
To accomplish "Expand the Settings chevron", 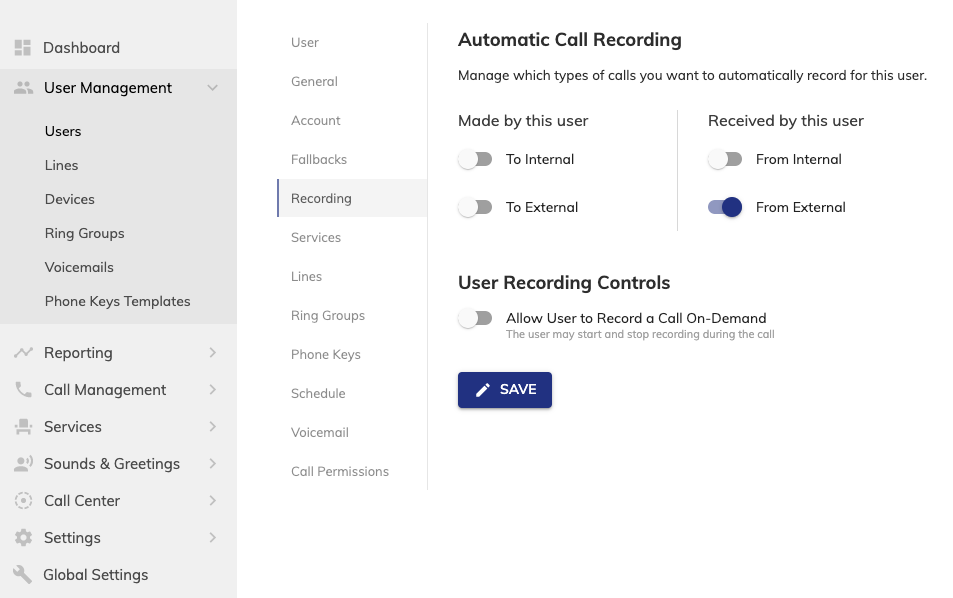I will click(212, 538).
